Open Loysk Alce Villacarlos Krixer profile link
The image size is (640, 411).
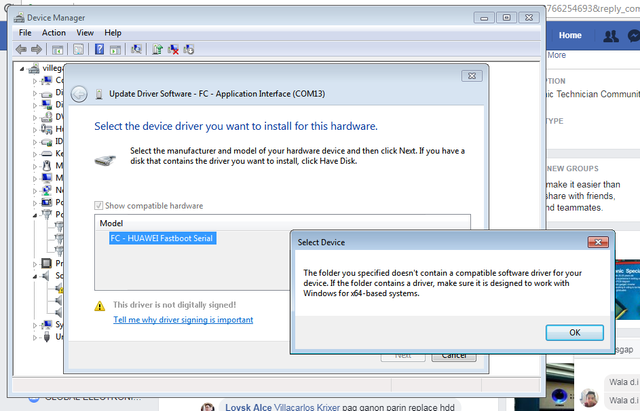(x=282, y=407)
